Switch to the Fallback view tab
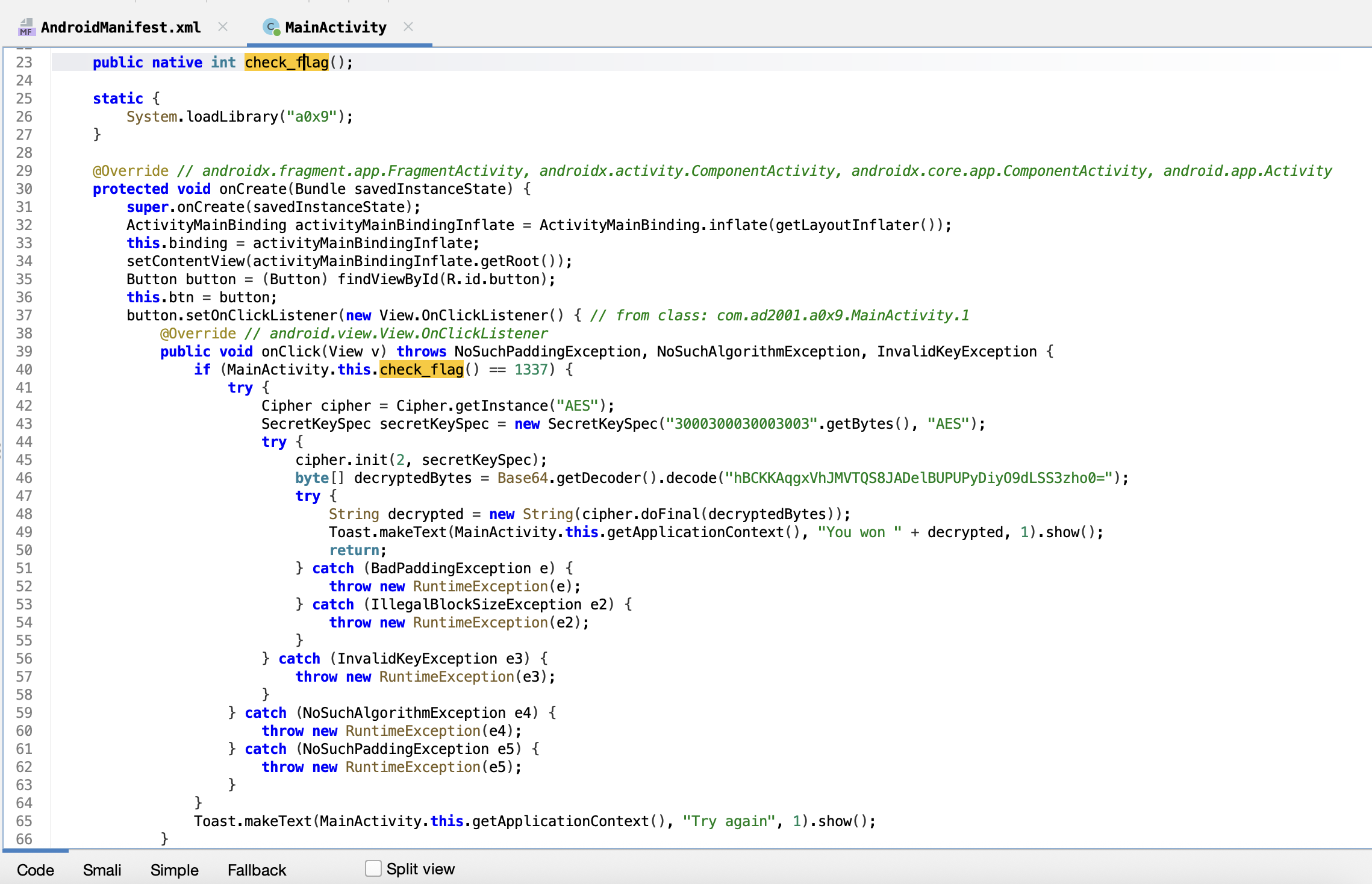The image size is (1372, 884). pyautogui.click(x=257, y=870)
